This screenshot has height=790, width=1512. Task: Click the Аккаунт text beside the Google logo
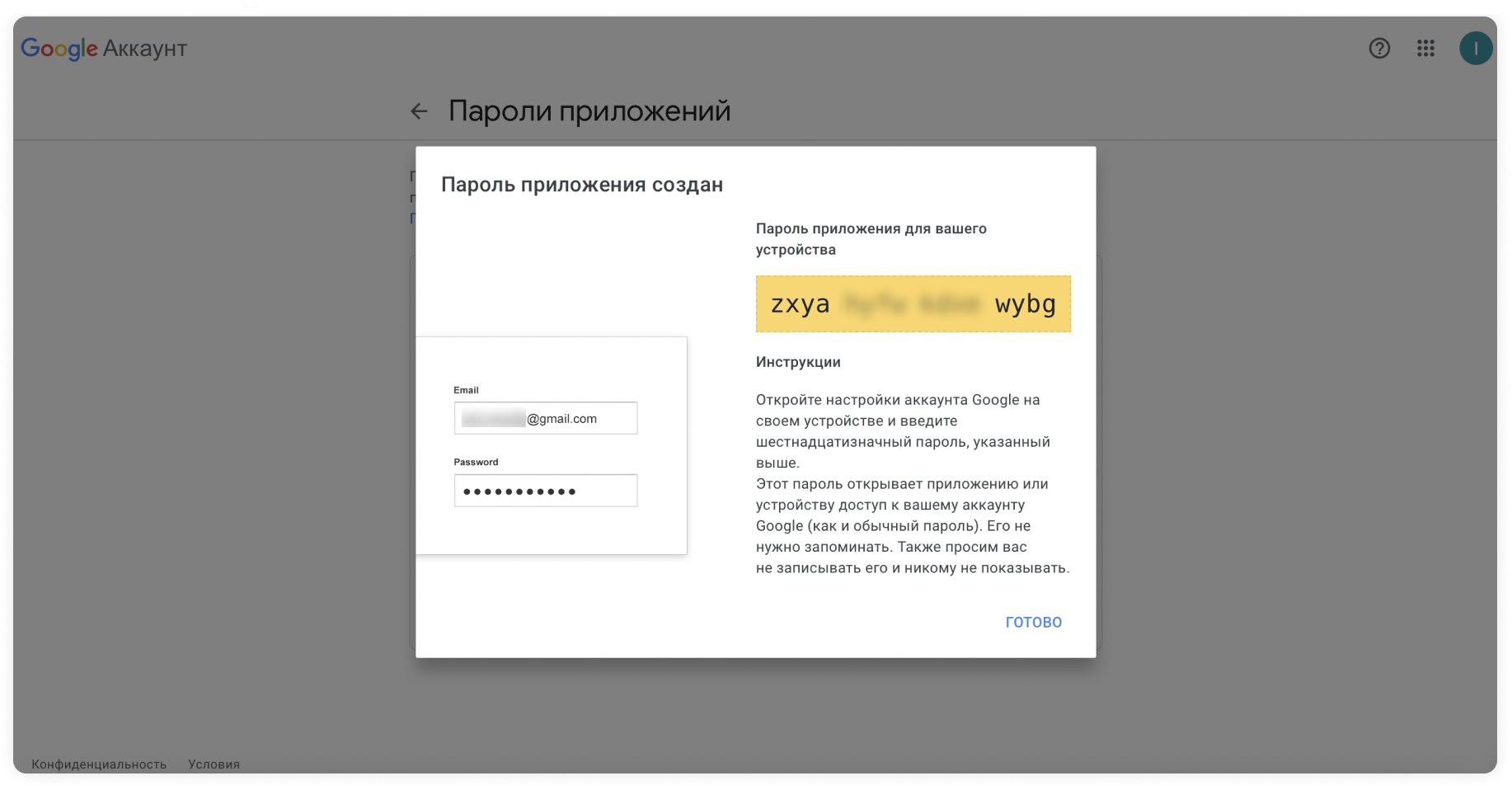[145, 49]
